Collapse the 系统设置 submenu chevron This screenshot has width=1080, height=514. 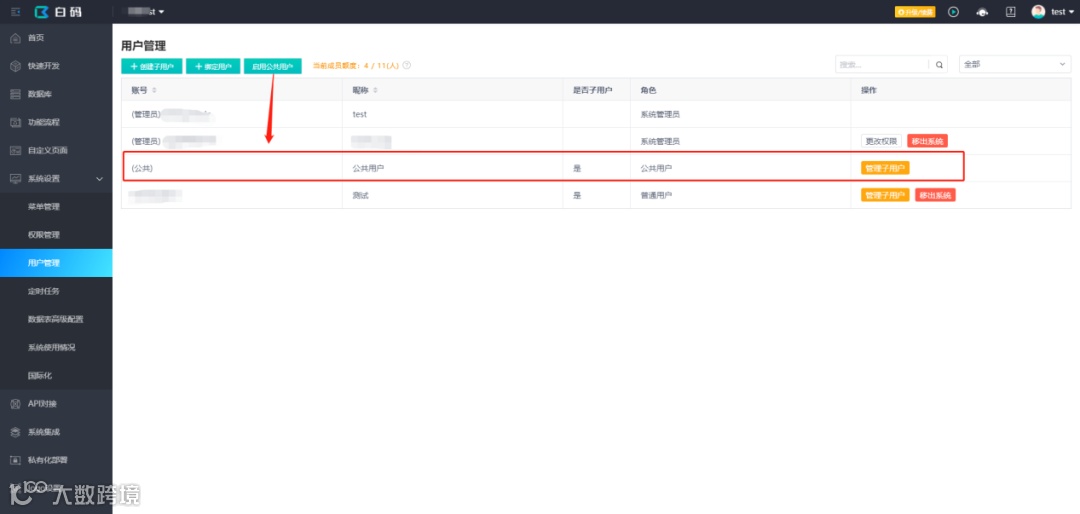(99, 179)
